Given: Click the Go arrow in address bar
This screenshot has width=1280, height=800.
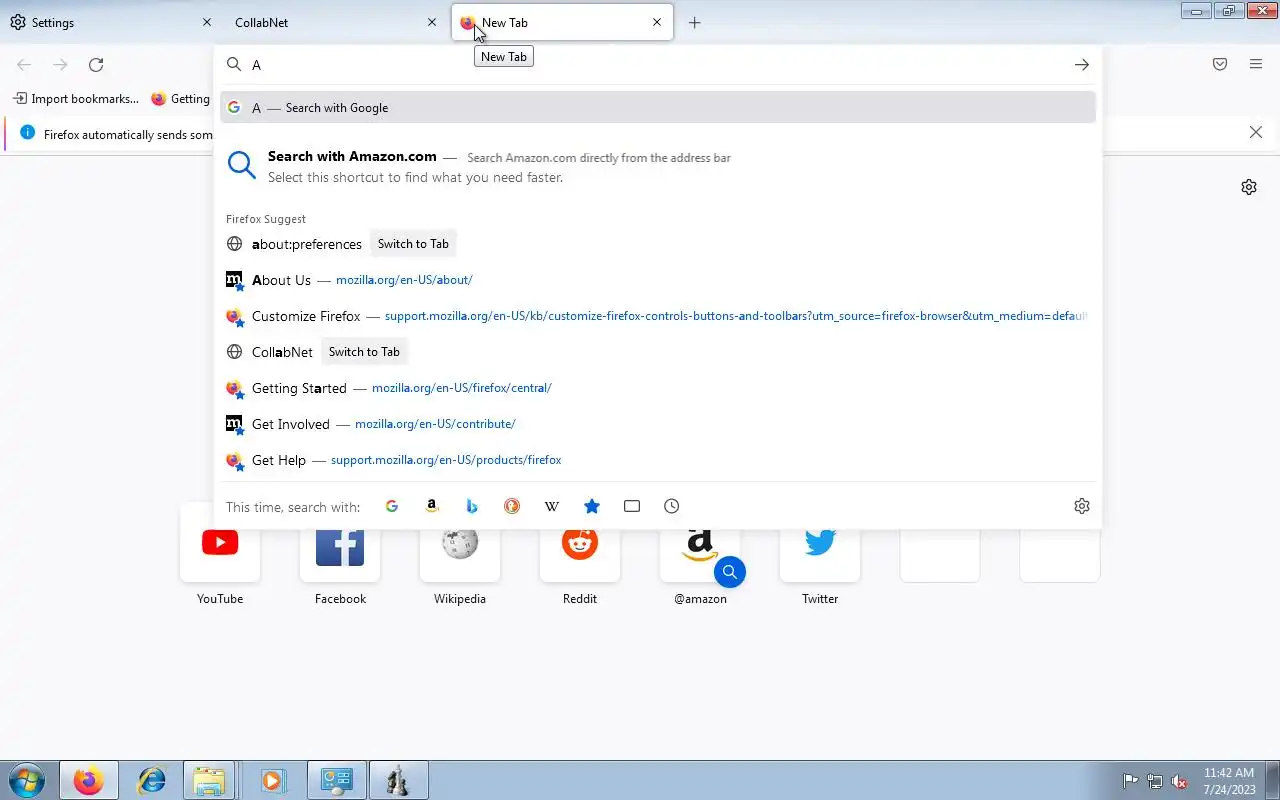Looking at the screenshot, I should coord(1081,64).
